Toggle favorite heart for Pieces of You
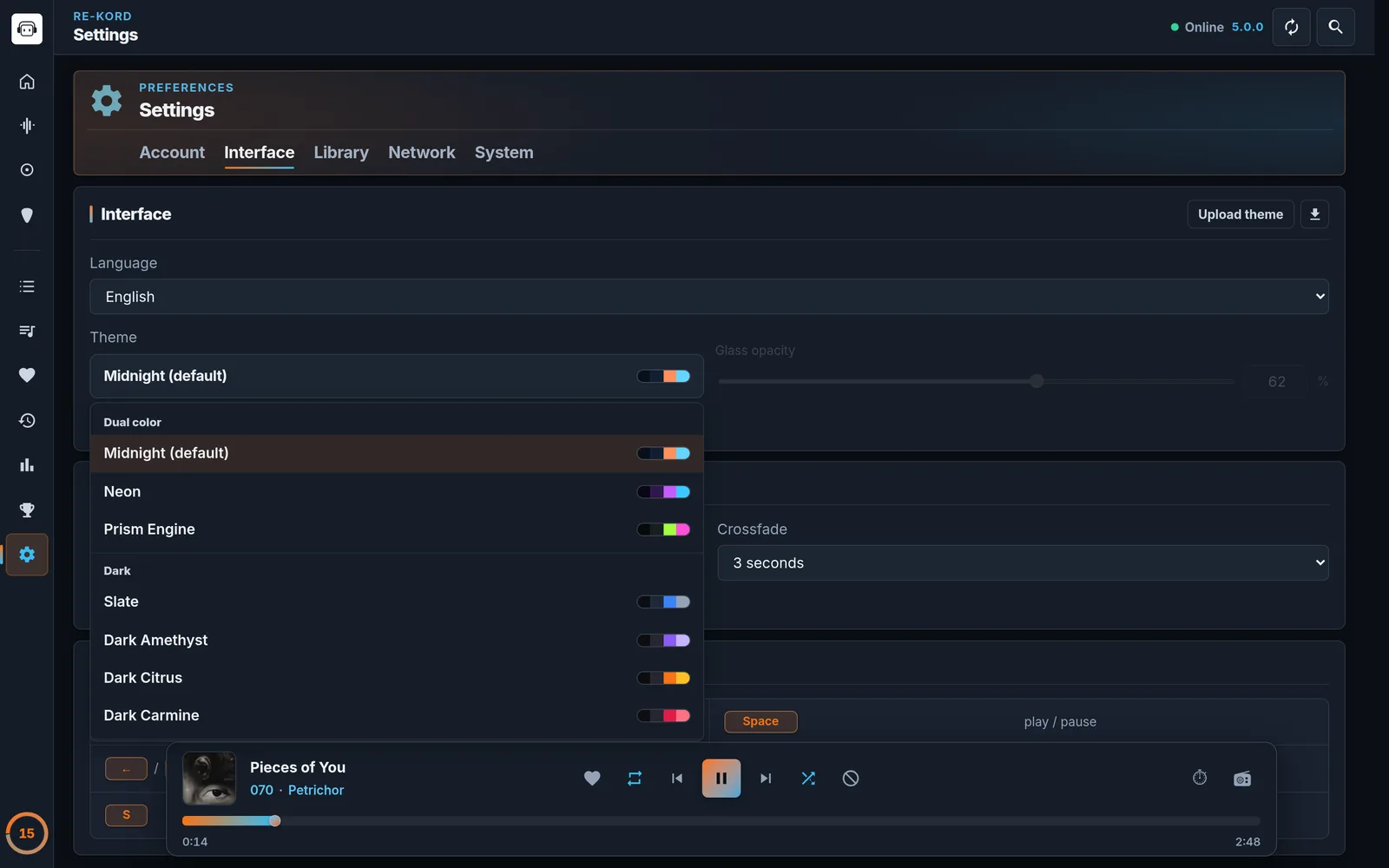Viewport: 1389px width, 868px height. (592, 779)
